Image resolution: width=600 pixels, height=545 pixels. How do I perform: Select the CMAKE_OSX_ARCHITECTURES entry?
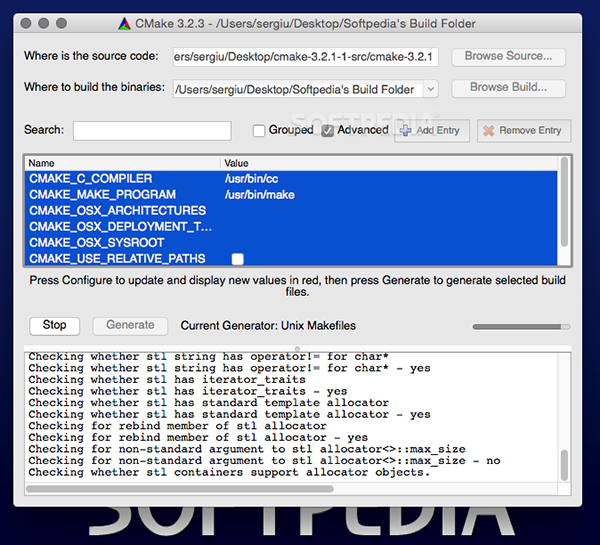click(117, 211)
